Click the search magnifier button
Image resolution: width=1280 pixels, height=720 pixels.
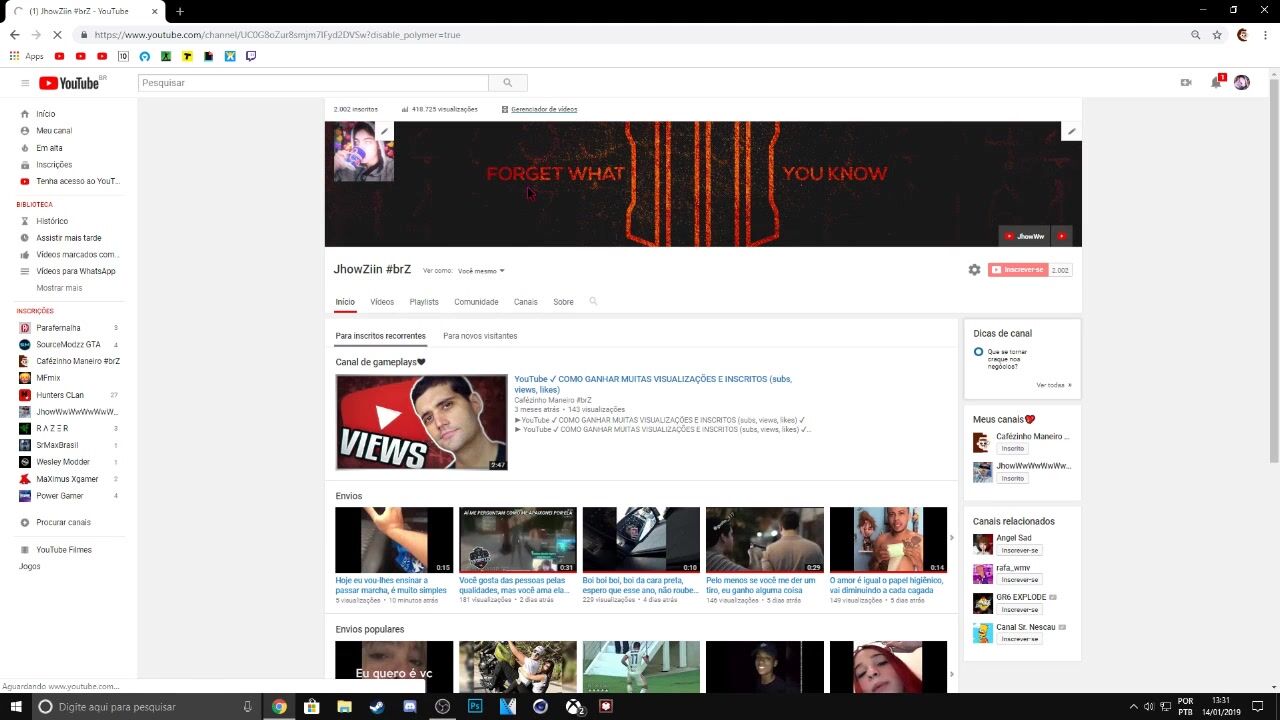coord(507,83)
